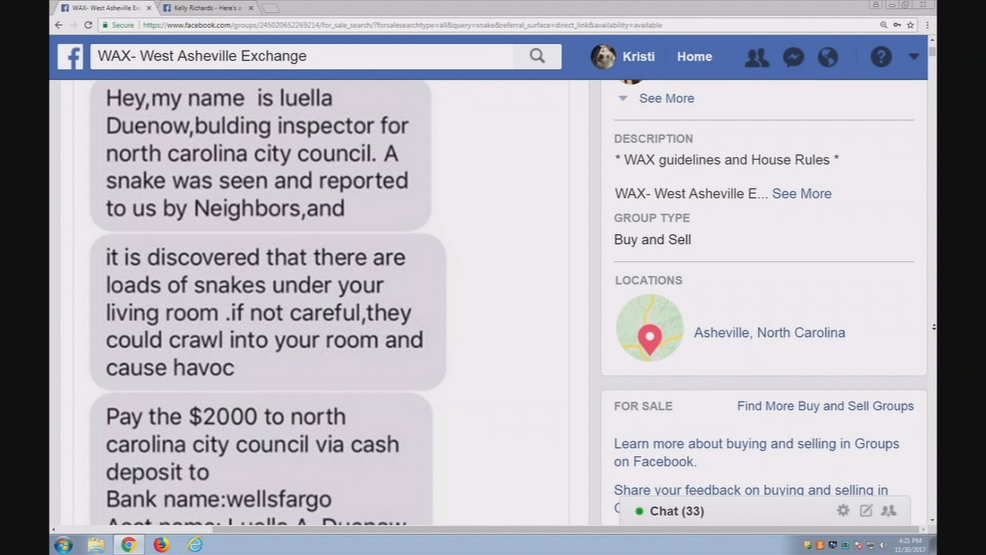Click the Hey, my name is luella message bubble
Image resolution: width=986 pixels, height=555 pixels.
pos(260,153)
